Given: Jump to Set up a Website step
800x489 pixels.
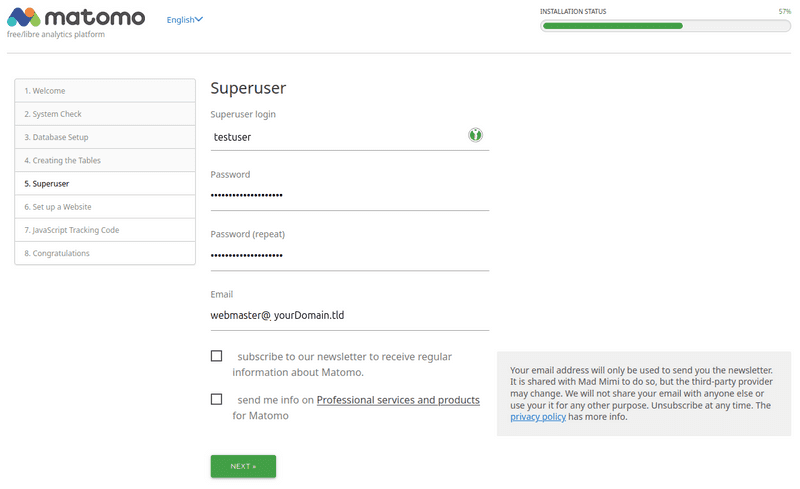Looking at the screenshot, I should pyautogui.click(x=105, y=207).
